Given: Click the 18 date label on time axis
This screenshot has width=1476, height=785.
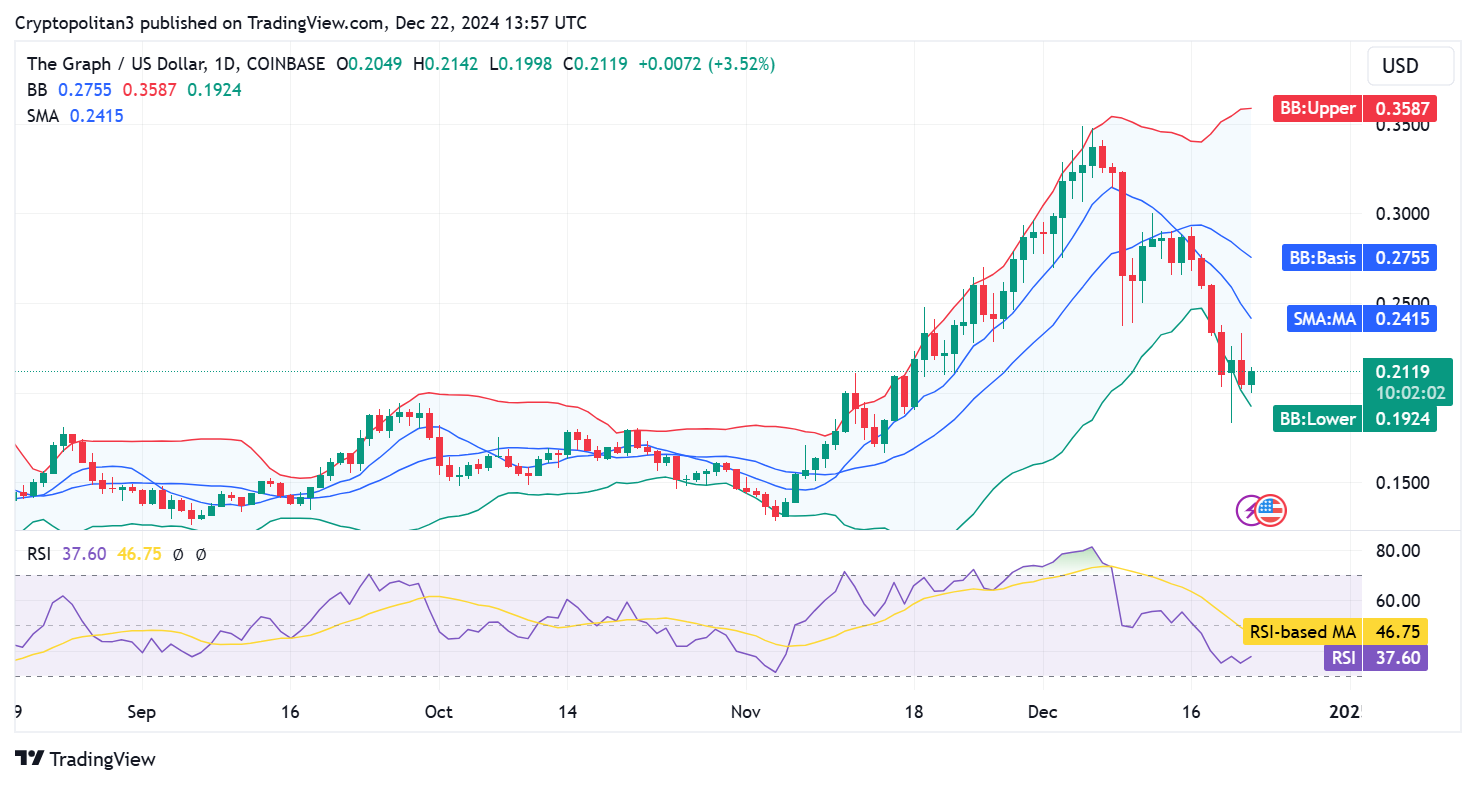Looking at the screenshot, I should (x=912, y=712).
